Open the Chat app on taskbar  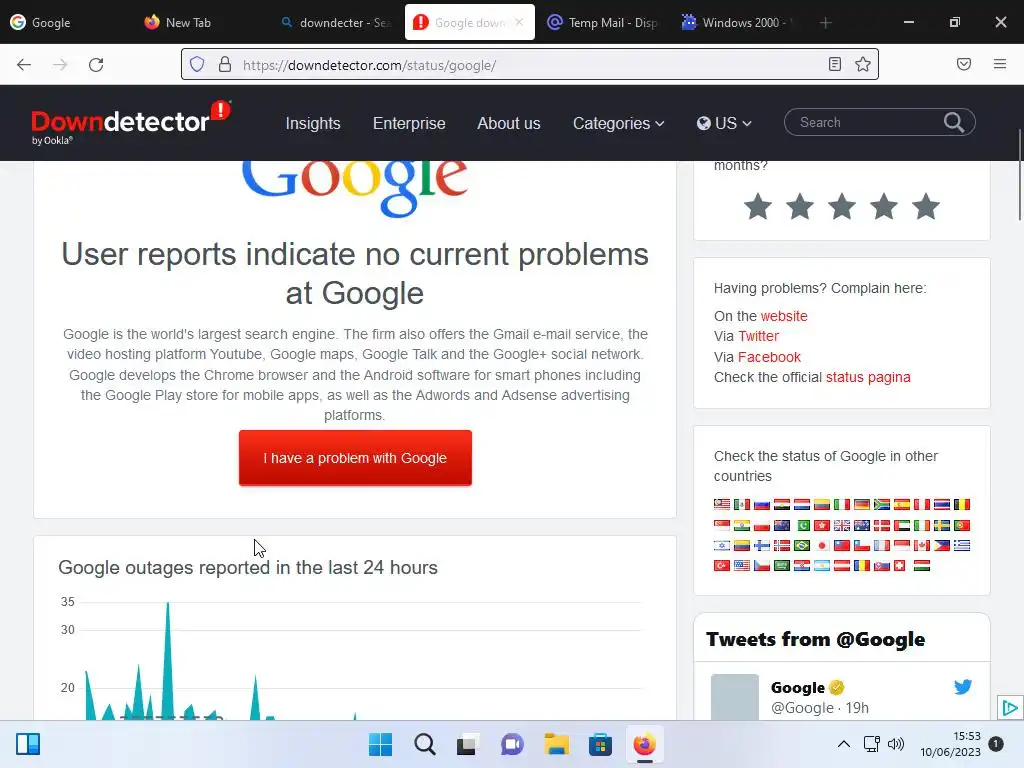point(512,744)
